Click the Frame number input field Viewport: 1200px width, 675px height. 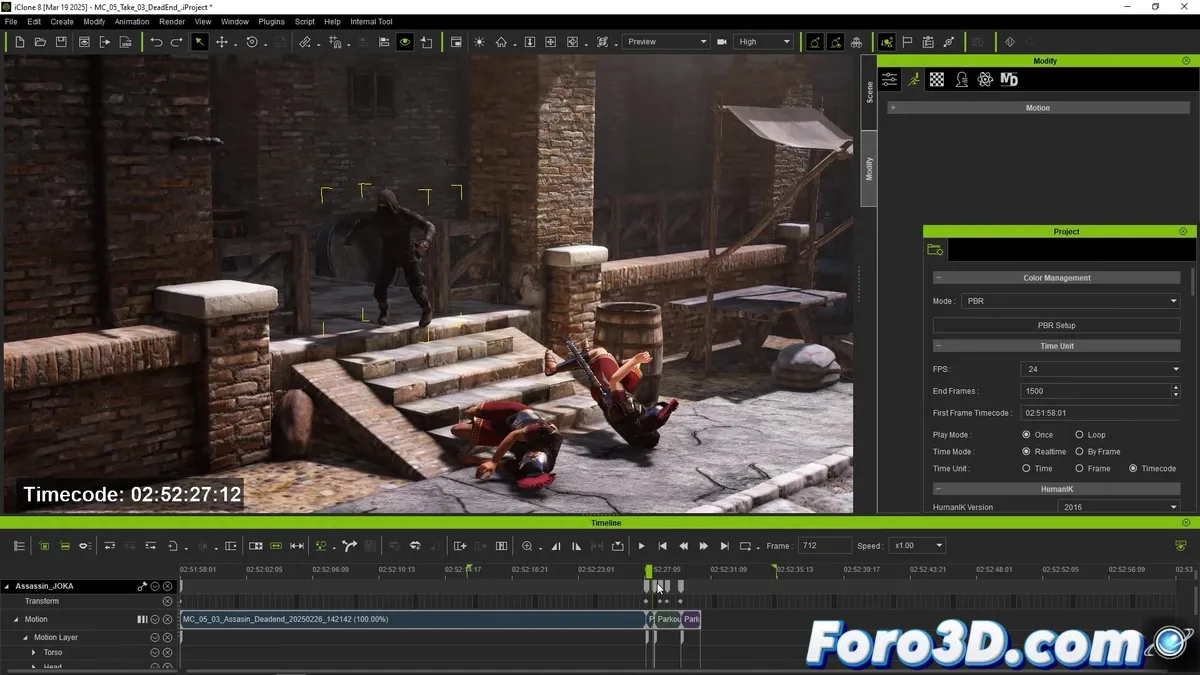point(825,546)
